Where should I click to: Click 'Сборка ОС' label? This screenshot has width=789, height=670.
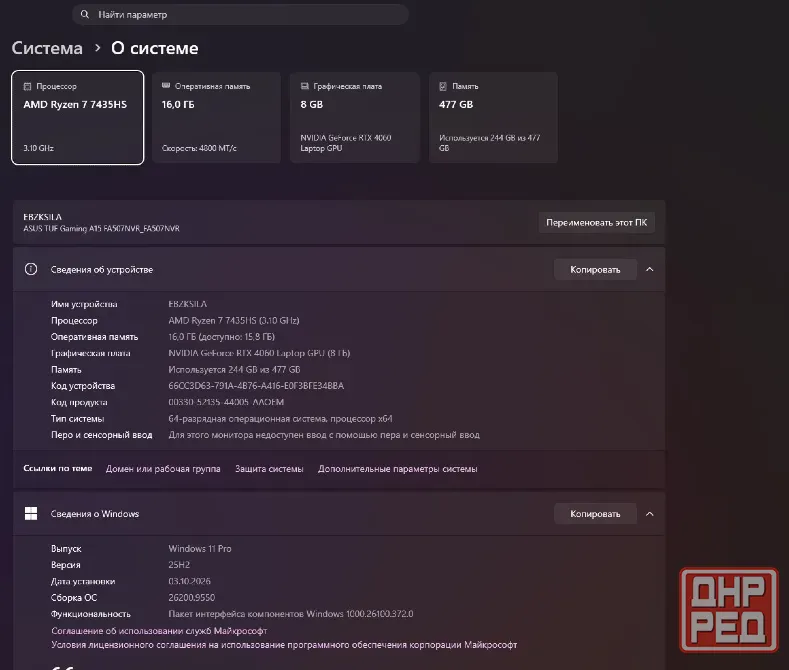pyautogui.click(x=74, y=598)
